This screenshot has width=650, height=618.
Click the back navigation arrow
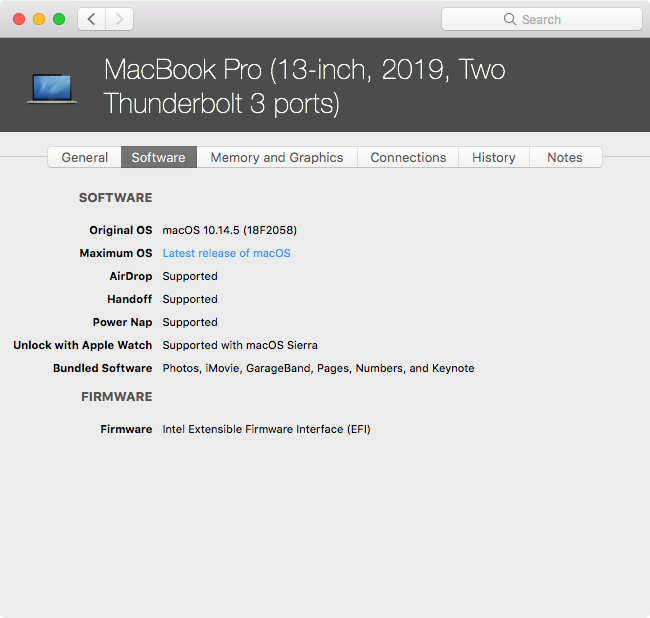[x=92, y=19]
